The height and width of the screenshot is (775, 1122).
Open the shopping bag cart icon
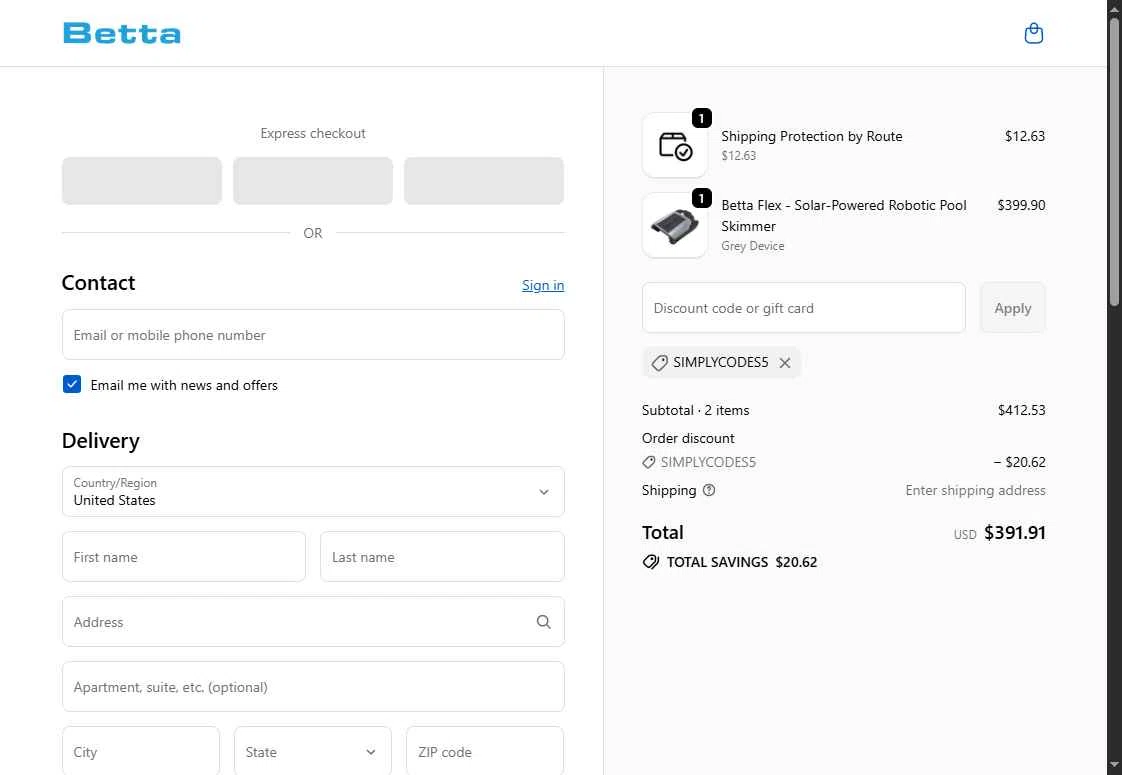(1033, 33)
